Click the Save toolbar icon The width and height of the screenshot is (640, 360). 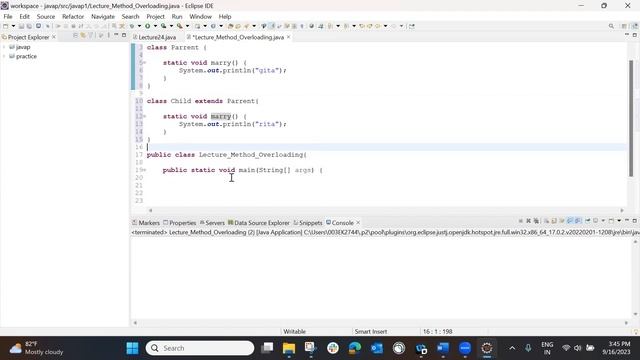tap(21, 26)
